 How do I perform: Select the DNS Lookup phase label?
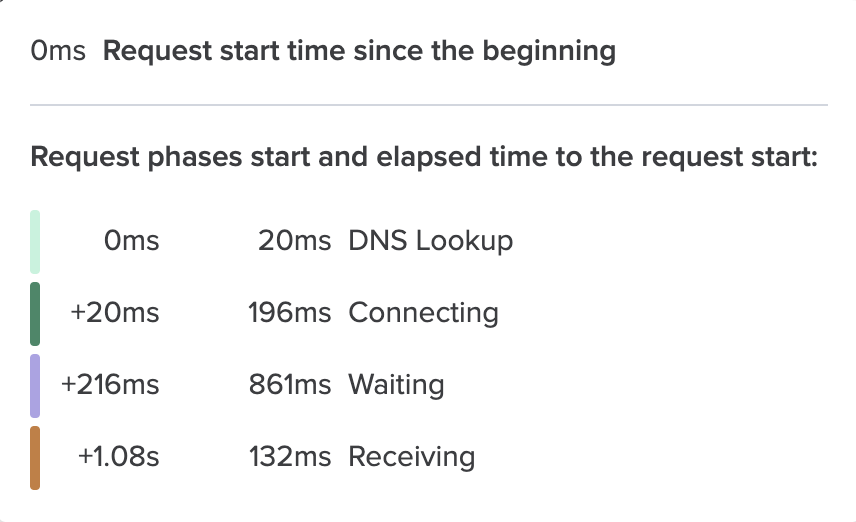431,241
